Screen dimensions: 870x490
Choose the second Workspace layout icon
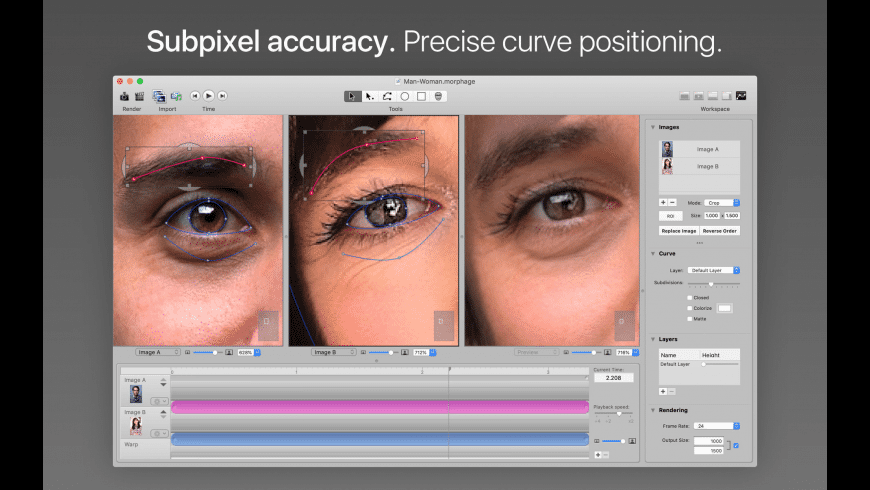point(699,96)
